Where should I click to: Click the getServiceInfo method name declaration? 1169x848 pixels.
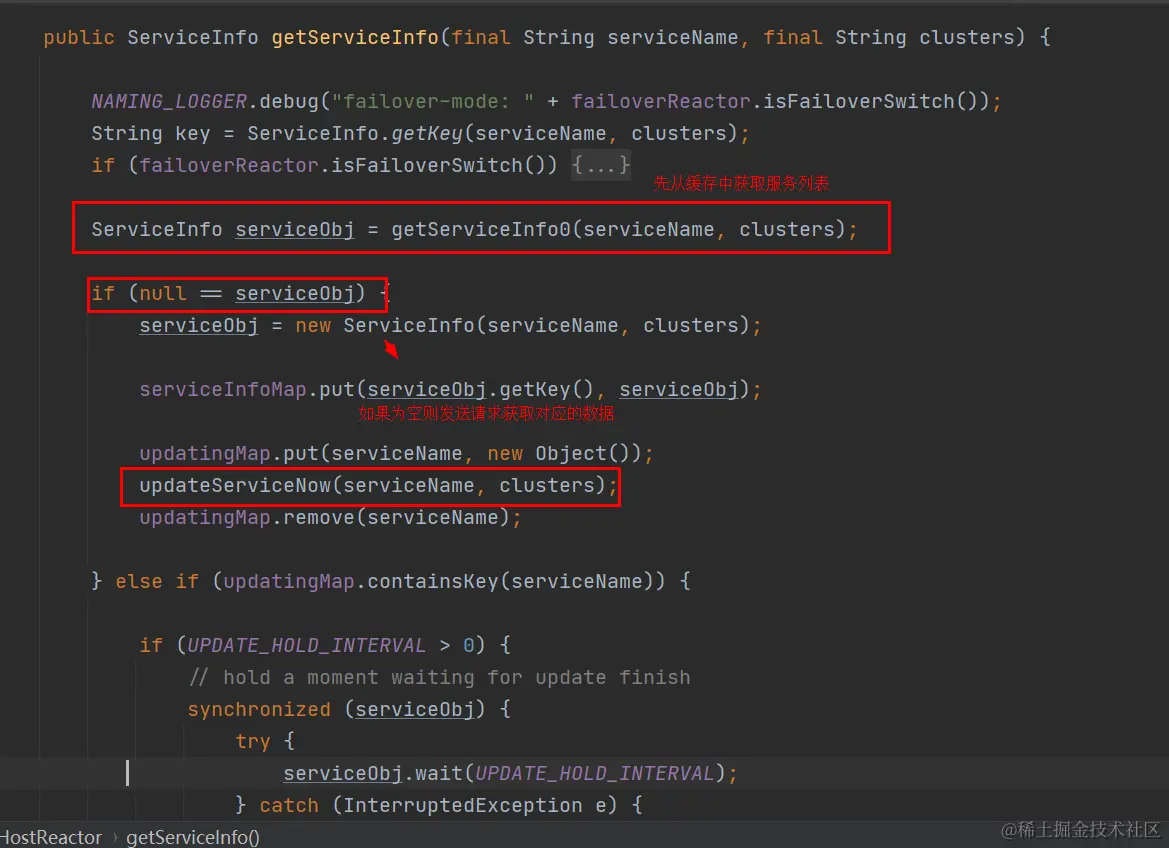click(355, 37)
